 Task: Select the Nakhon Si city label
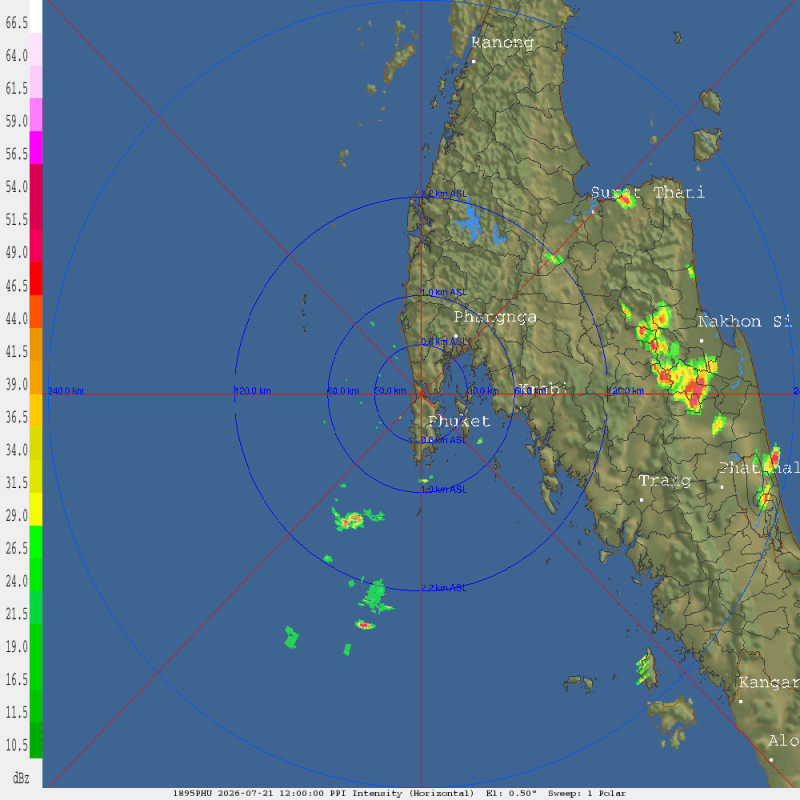coord(745,321)
